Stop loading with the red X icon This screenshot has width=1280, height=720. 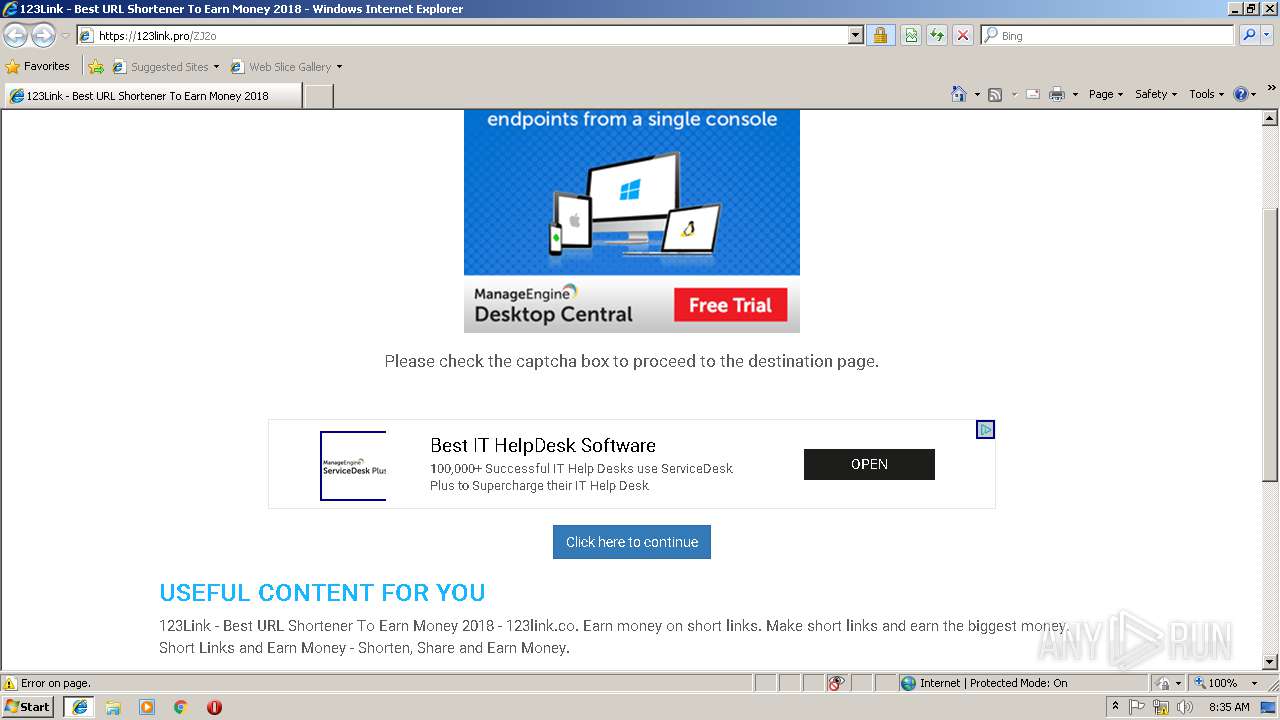click(x=963, y=35)
